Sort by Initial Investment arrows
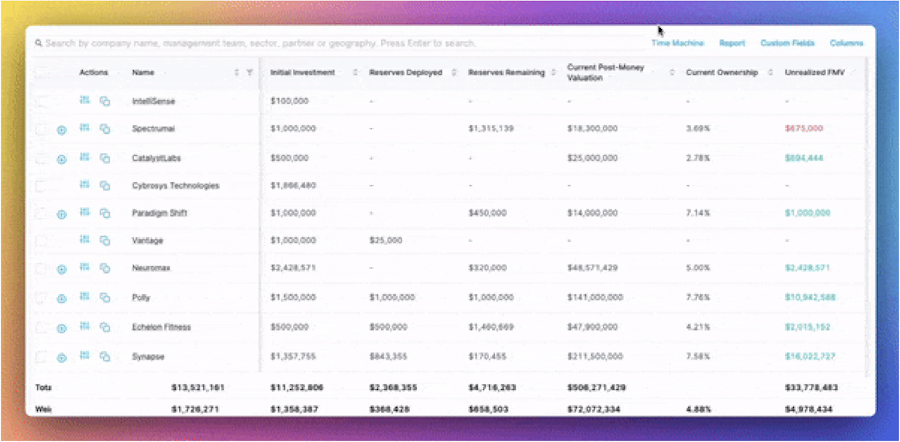The width and height of the screenshot is (900, 442). [x=355, y=72]
